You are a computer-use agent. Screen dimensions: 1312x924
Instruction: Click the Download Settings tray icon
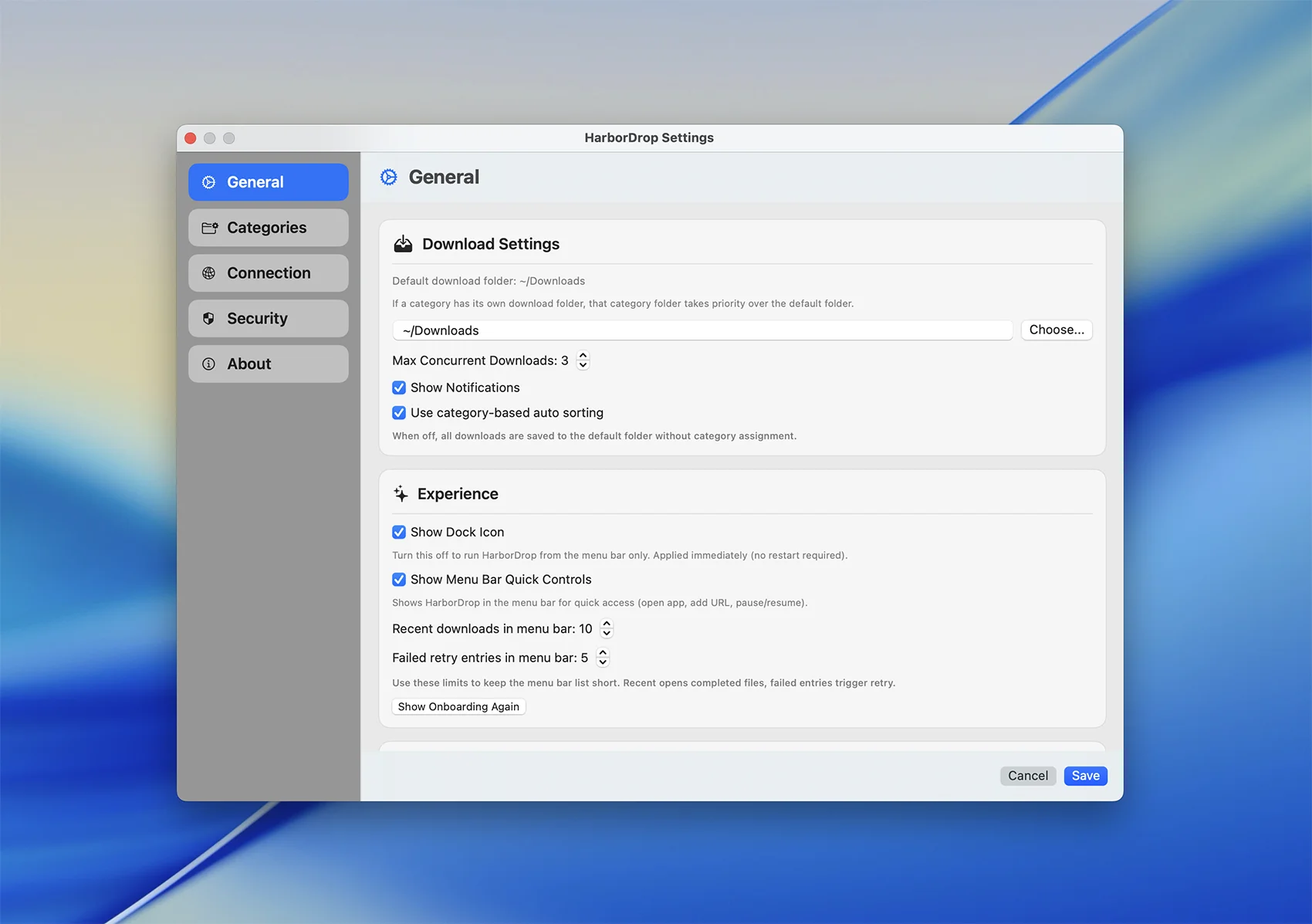pyautogui.click(x=403, y=244)
